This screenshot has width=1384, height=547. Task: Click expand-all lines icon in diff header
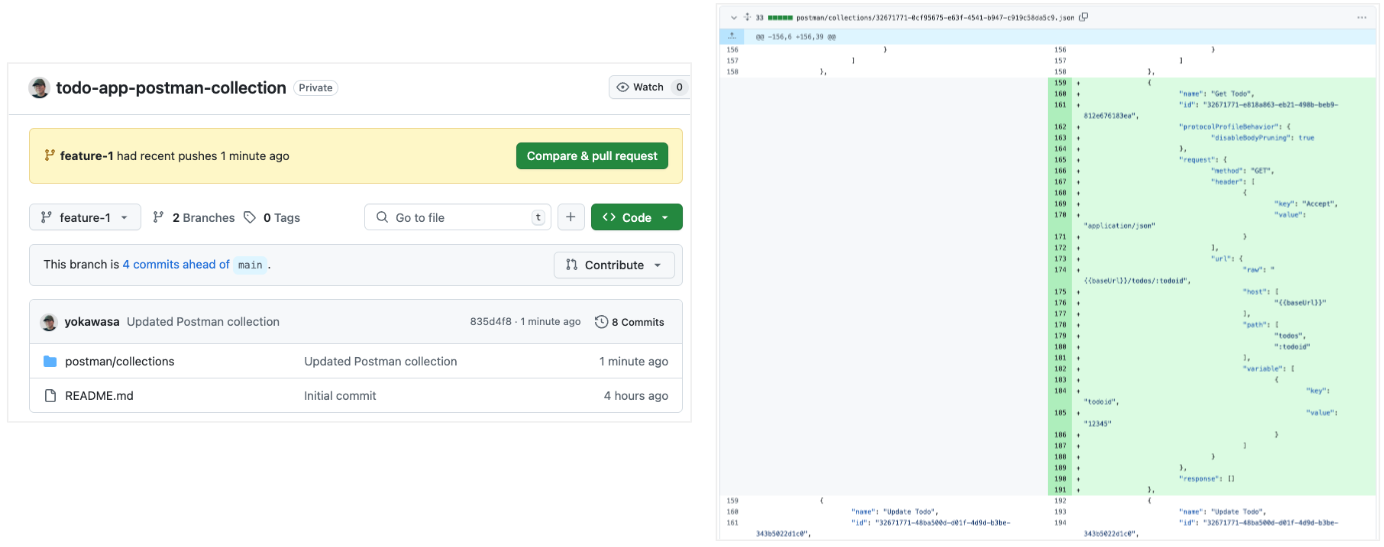click(747, 17)
